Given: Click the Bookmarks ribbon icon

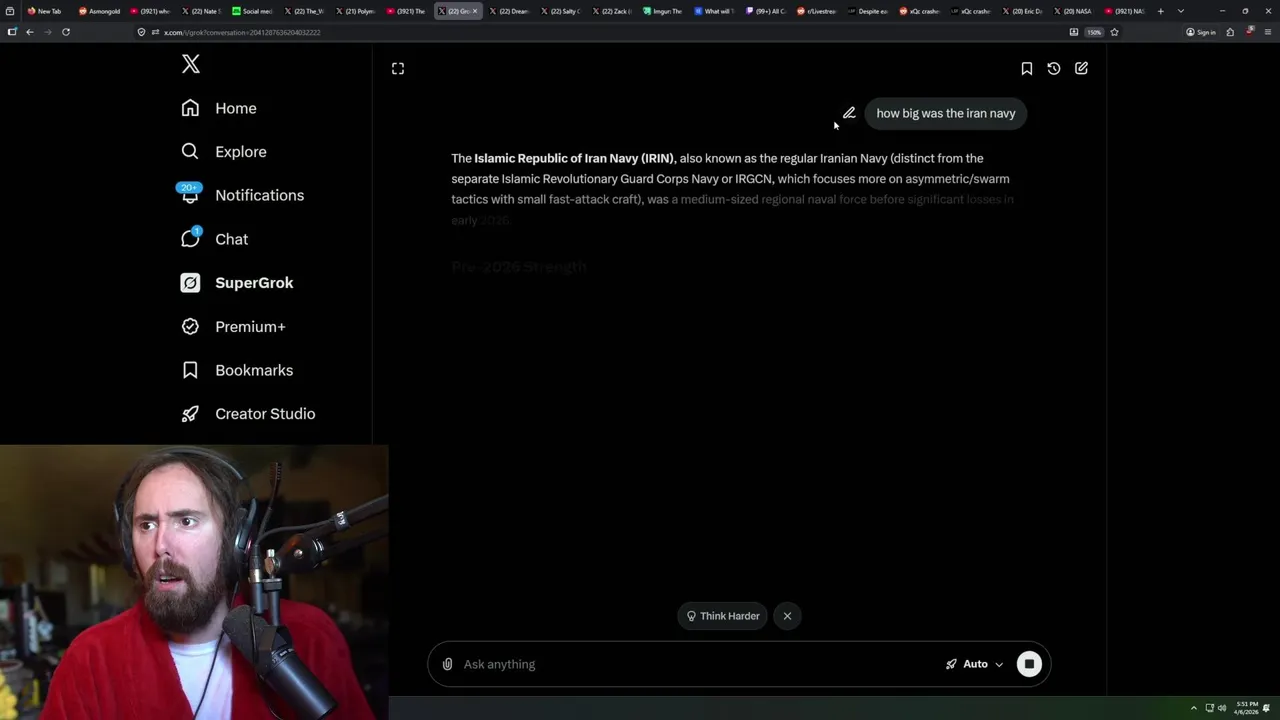Looking at the screenshot, I should [x=190, y=370].
